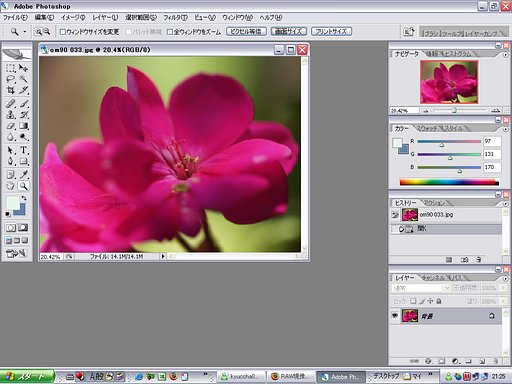Reset to default black and white colors
Screen dimensions: 512x384
click(8, 214)
